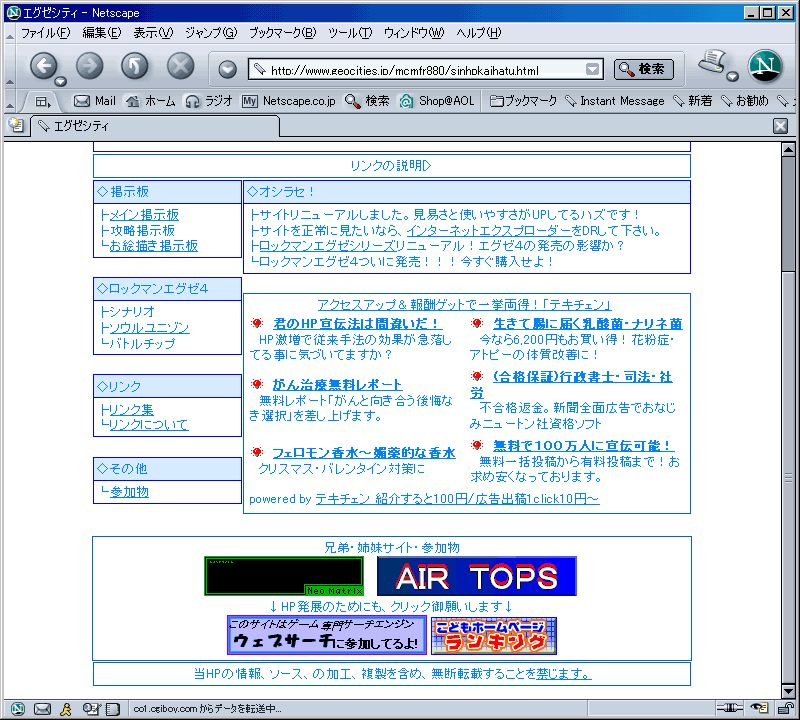Open Instant Messenger status bar running-man icon

point(66,709)
